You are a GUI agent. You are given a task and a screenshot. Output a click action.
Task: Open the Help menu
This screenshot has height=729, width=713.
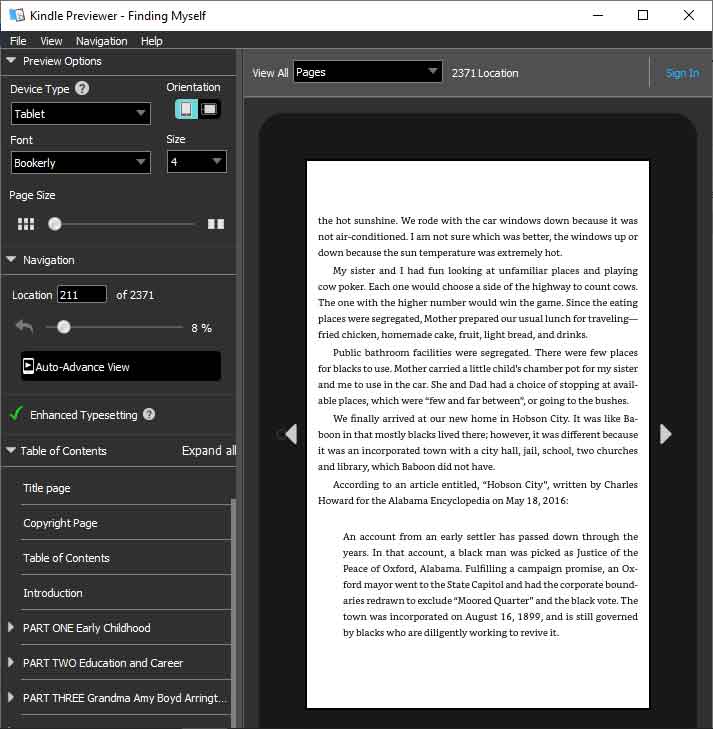click(x=152, y=41)
